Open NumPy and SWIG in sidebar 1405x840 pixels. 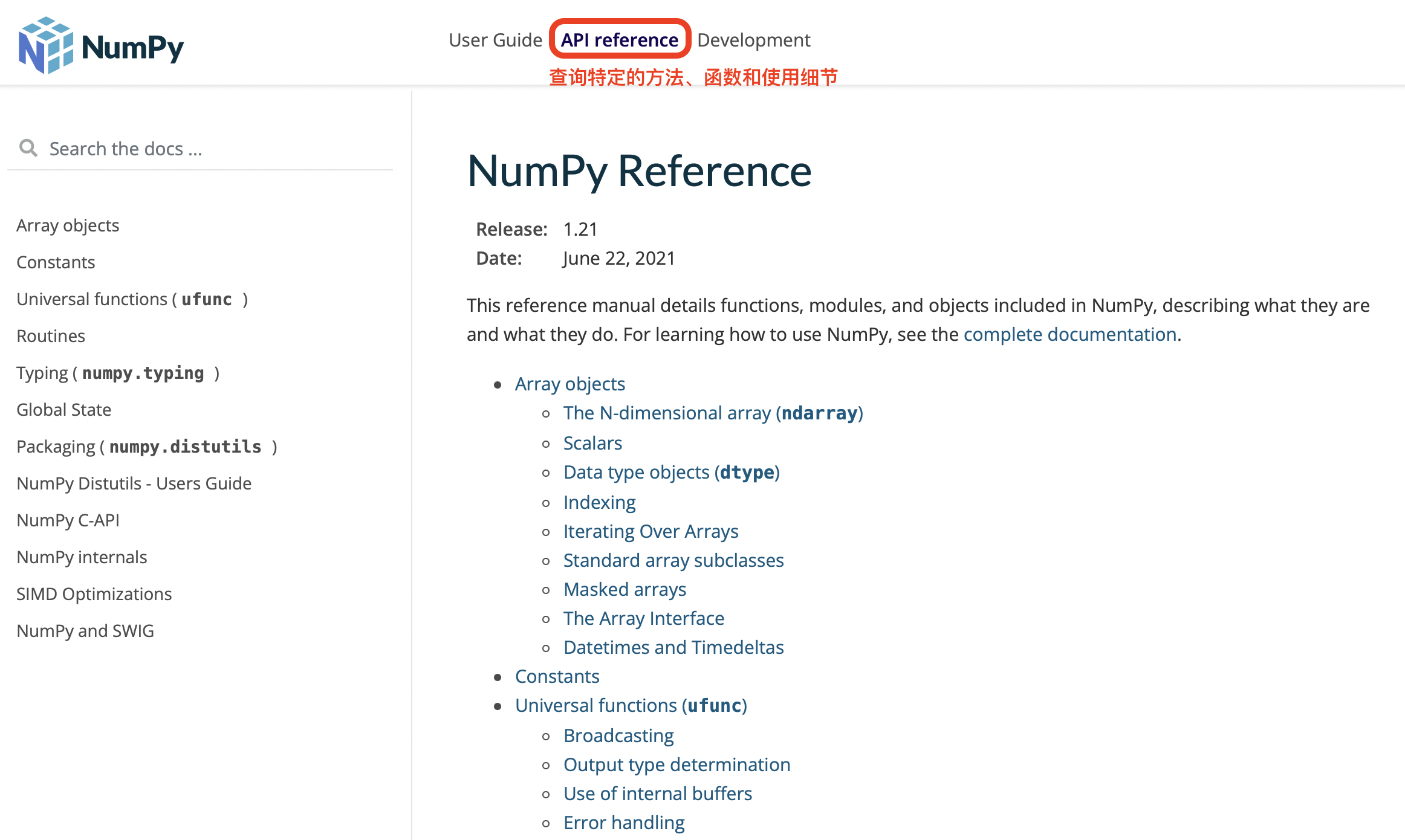(85, 631)
